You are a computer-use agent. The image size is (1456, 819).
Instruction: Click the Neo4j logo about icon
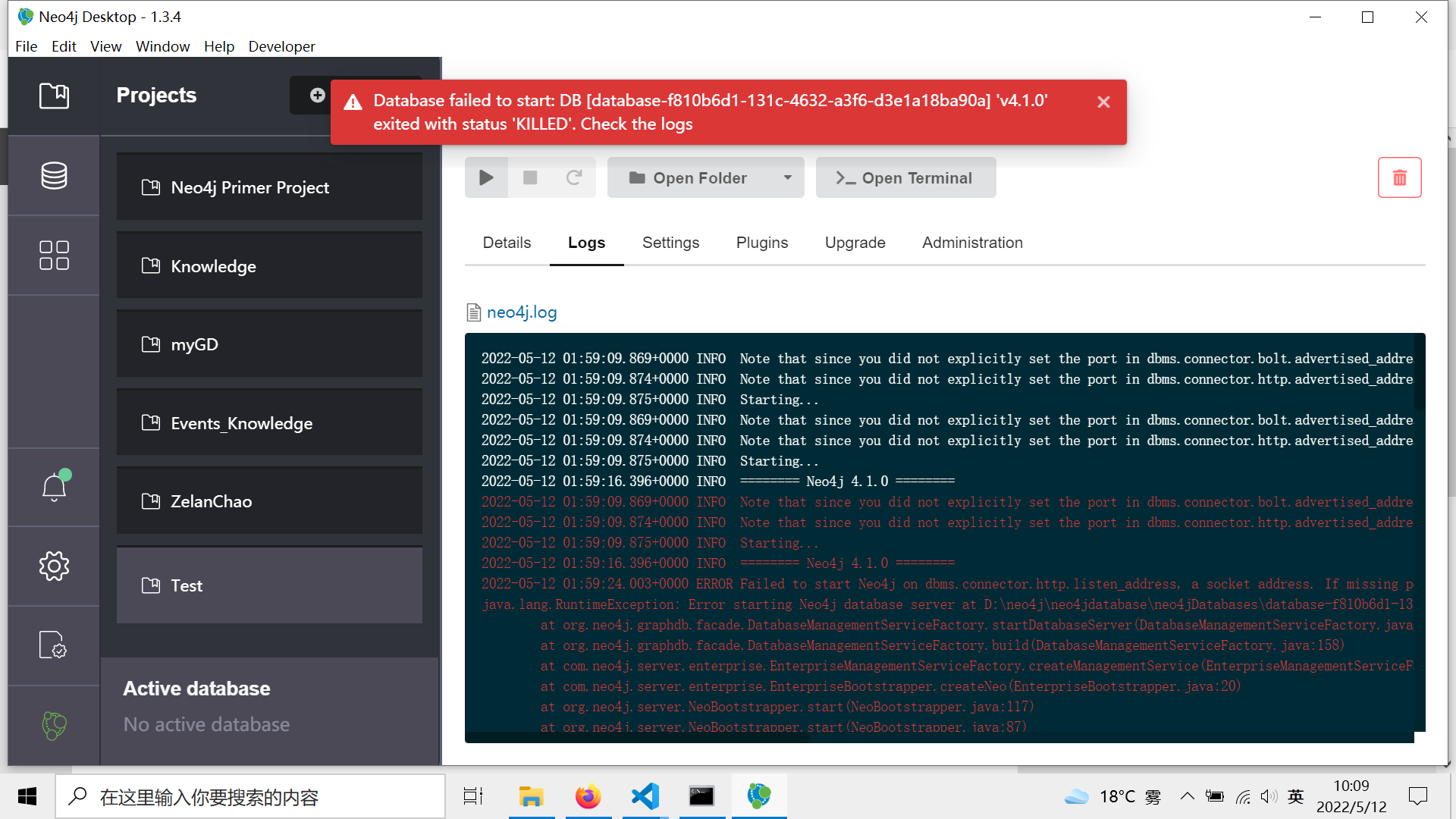[54, 725]
